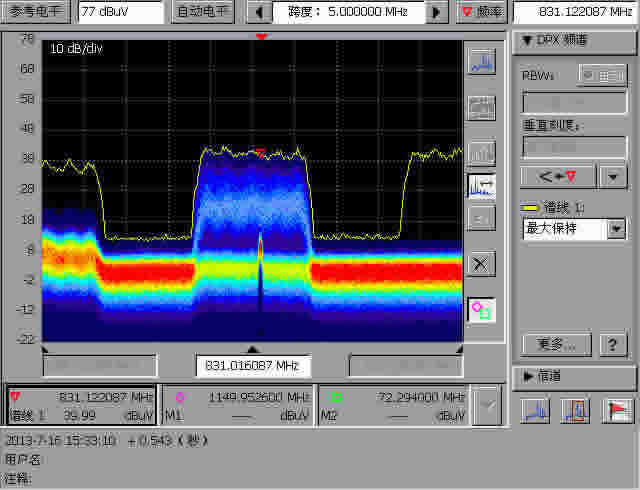Click the red flag icon at bottom right
Screen dimensions: 640x490
click(x=617, y=410)
